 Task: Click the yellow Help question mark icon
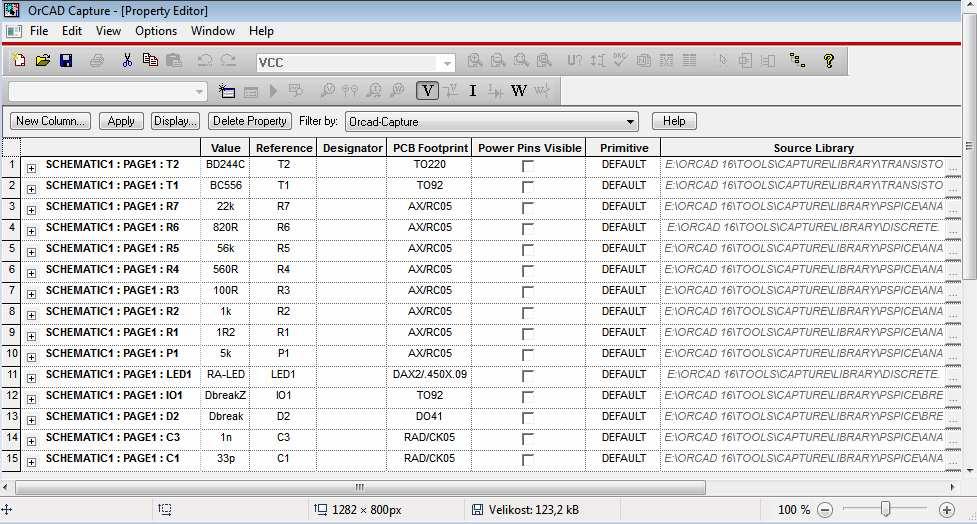[x=829, y=60]
